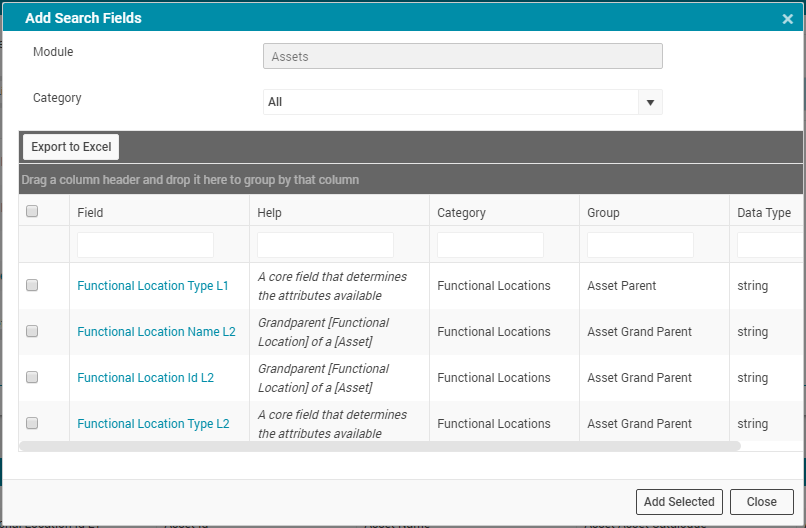Close the Add Search Fields dialog with X

pos(787,19)
